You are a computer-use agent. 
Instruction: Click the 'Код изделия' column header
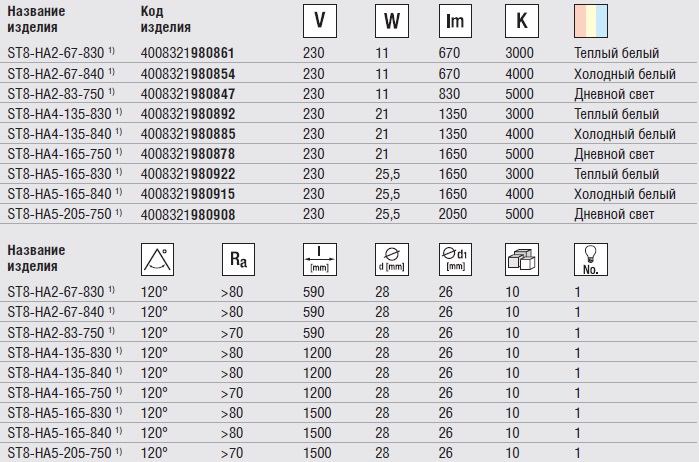166,20
